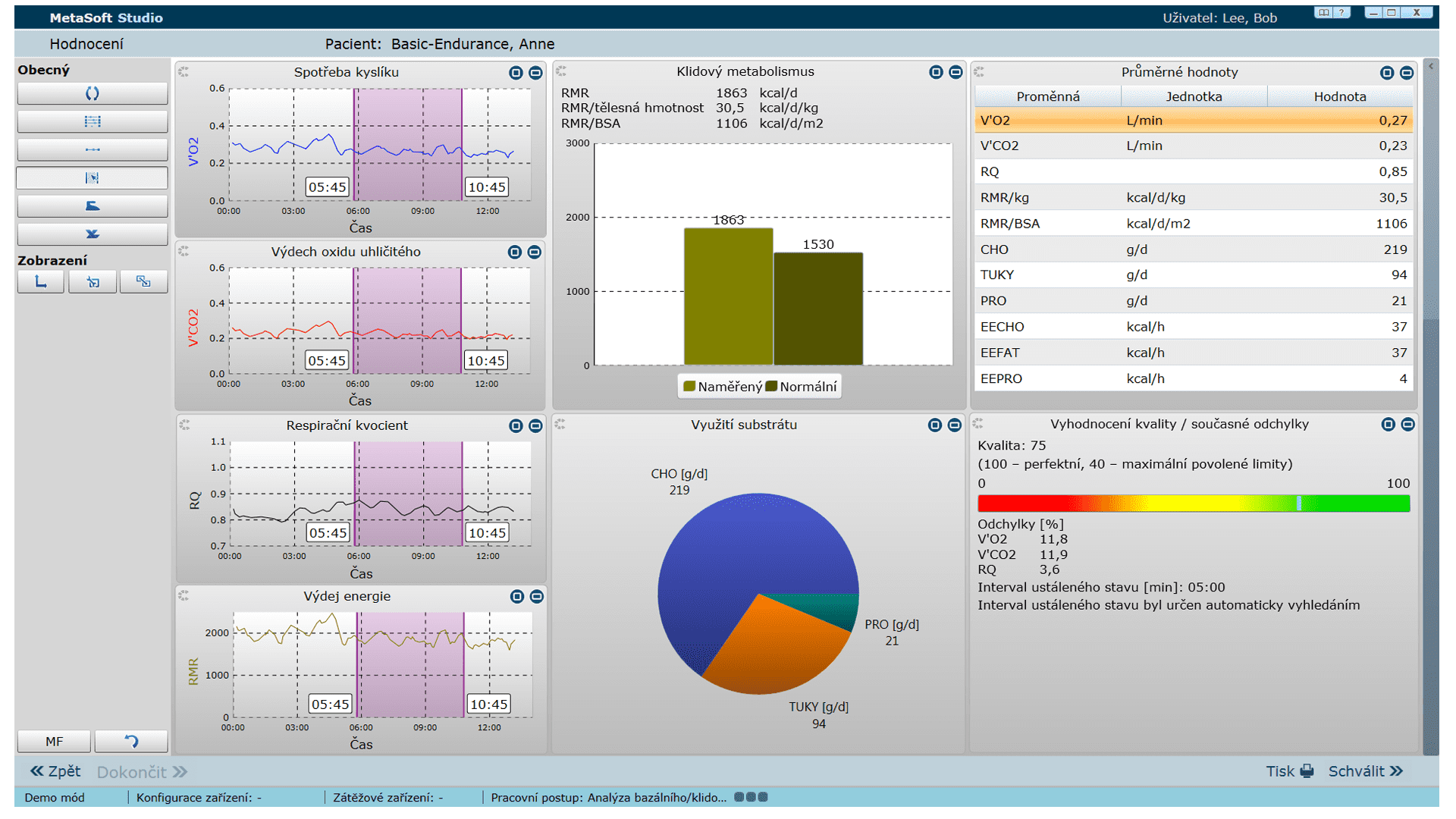Maximize the Průměrné hodnoty panel
The width and height of the screenshot is (1456, 819).
1386,73
